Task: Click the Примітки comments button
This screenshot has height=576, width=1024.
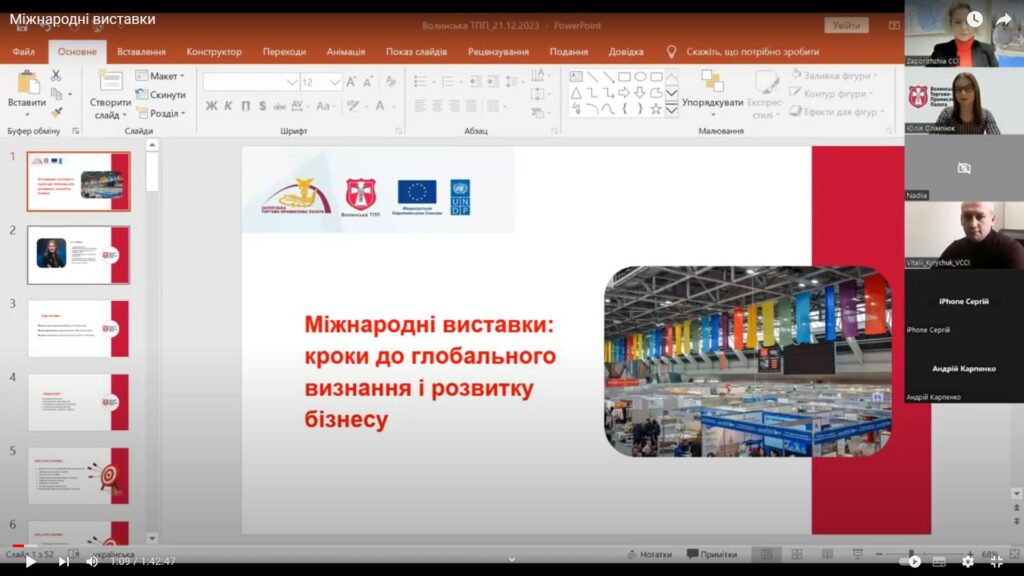Action: click(712, 554)
